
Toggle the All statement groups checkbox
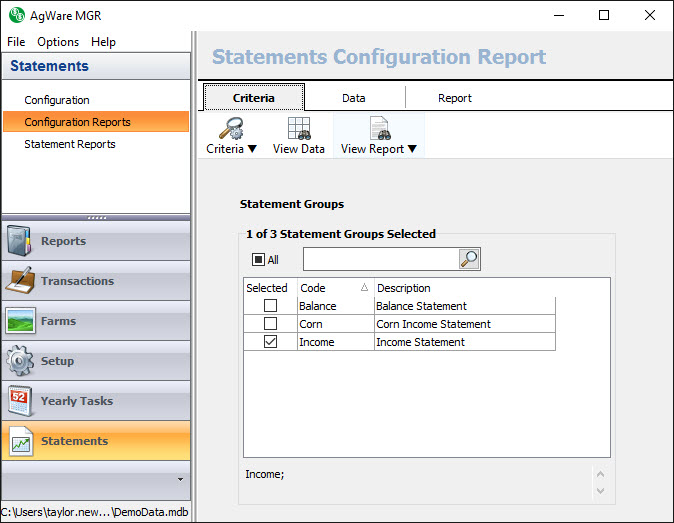258,260
